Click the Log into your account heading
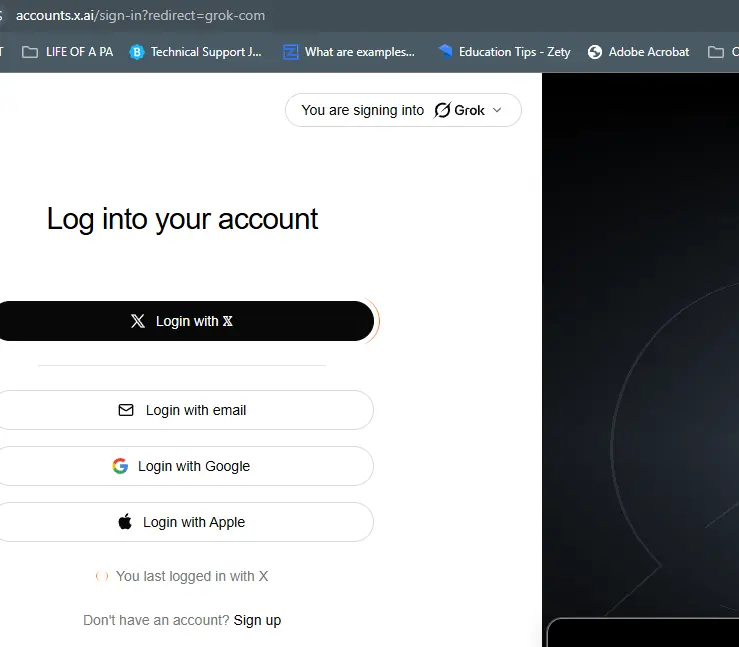Viewport: 739px width, 647px height. 182,219
